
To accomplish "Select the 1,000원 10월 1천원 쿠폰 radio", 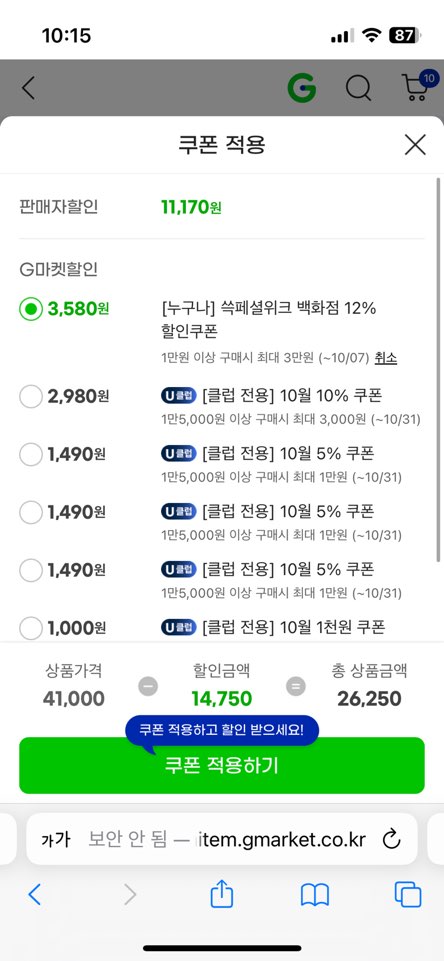I will (31, 628).
